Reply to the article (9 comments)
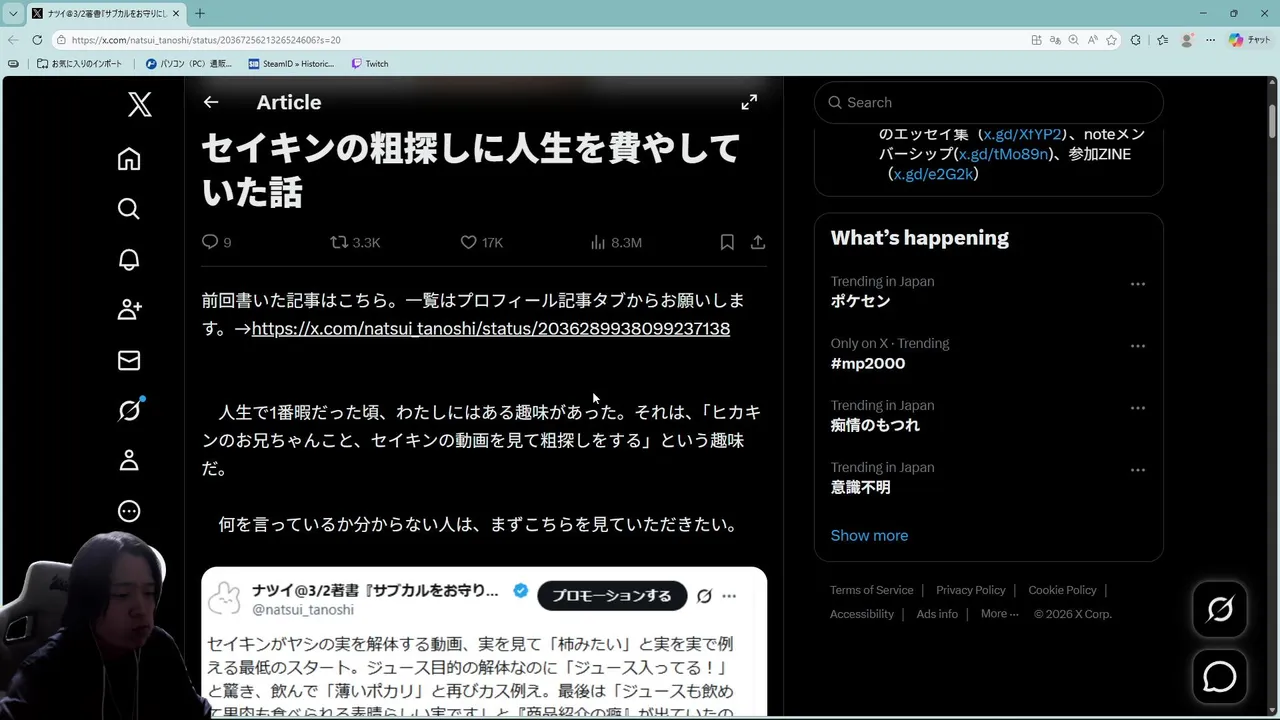 (216, 242)
